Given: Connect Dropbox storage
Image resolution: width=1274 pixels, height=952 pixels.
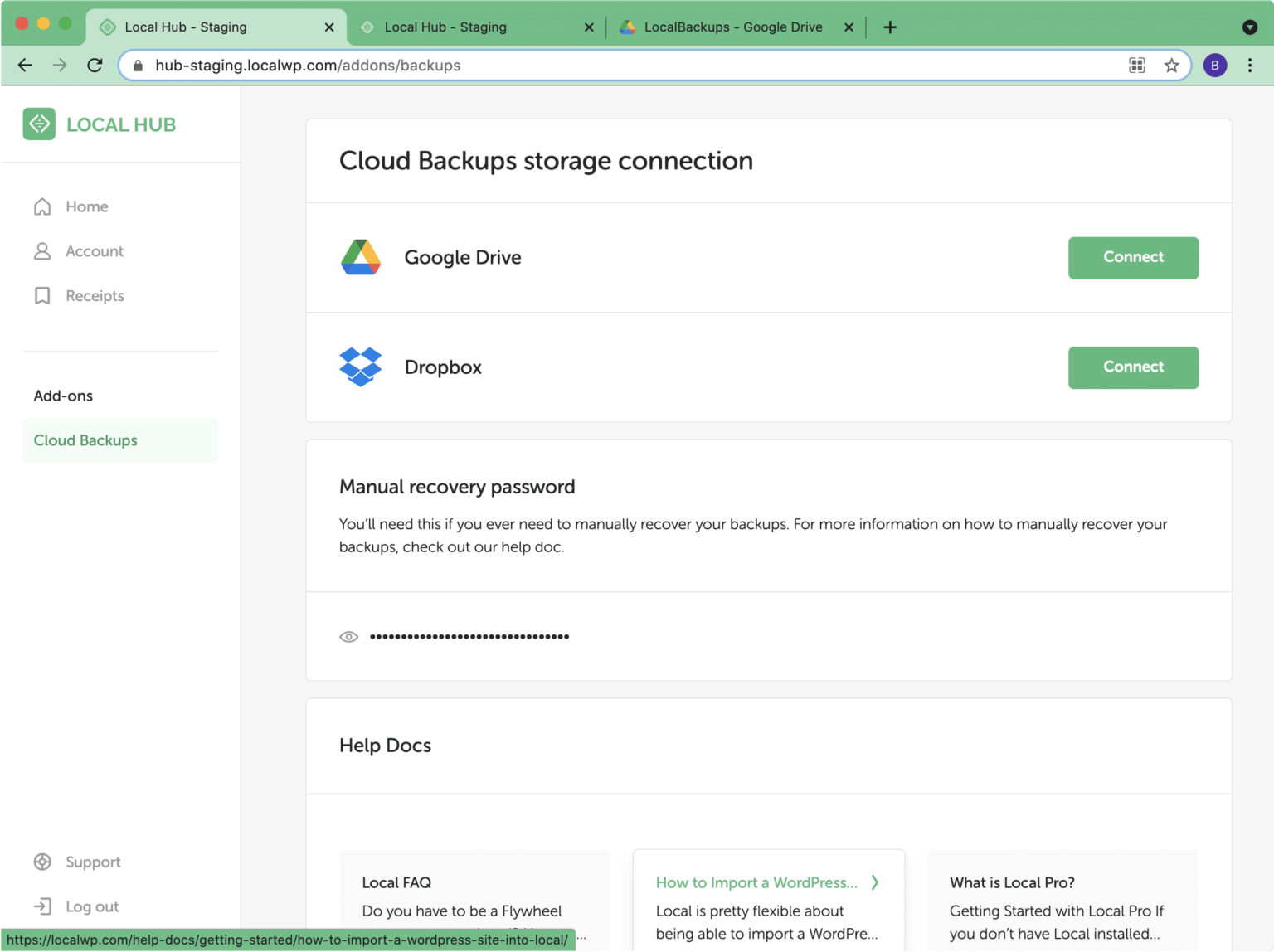Looking at the screenshot, I should pyautogui.click(x=1133, y=367).
